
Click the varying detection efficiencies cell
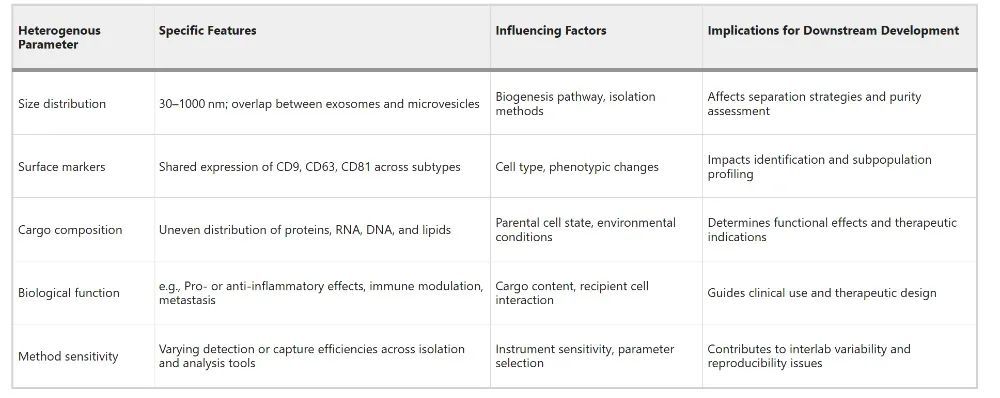pos(312,357)
